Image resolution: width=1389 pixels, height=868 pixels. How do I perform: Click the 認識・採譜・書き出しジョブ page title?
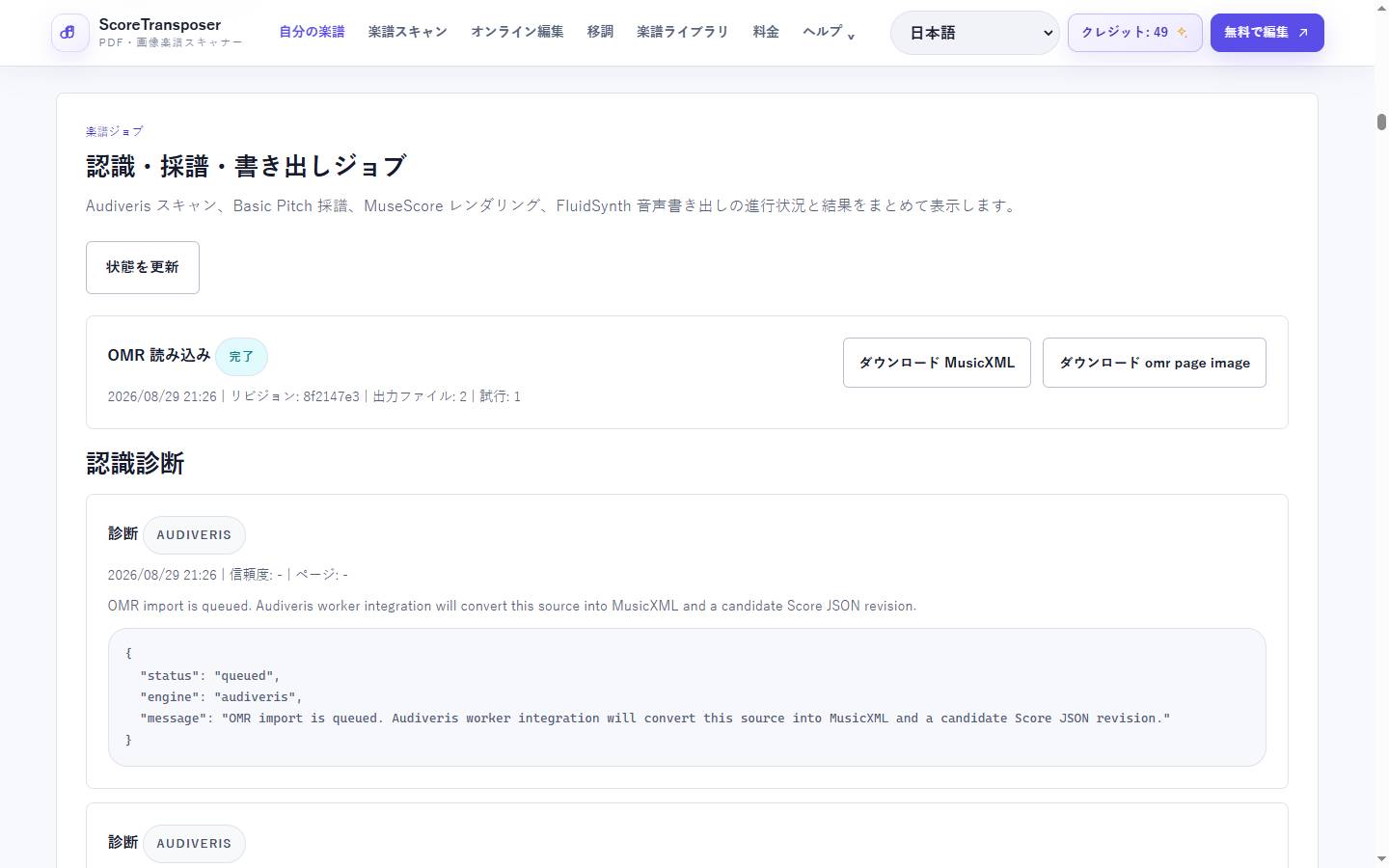[247, 166]
